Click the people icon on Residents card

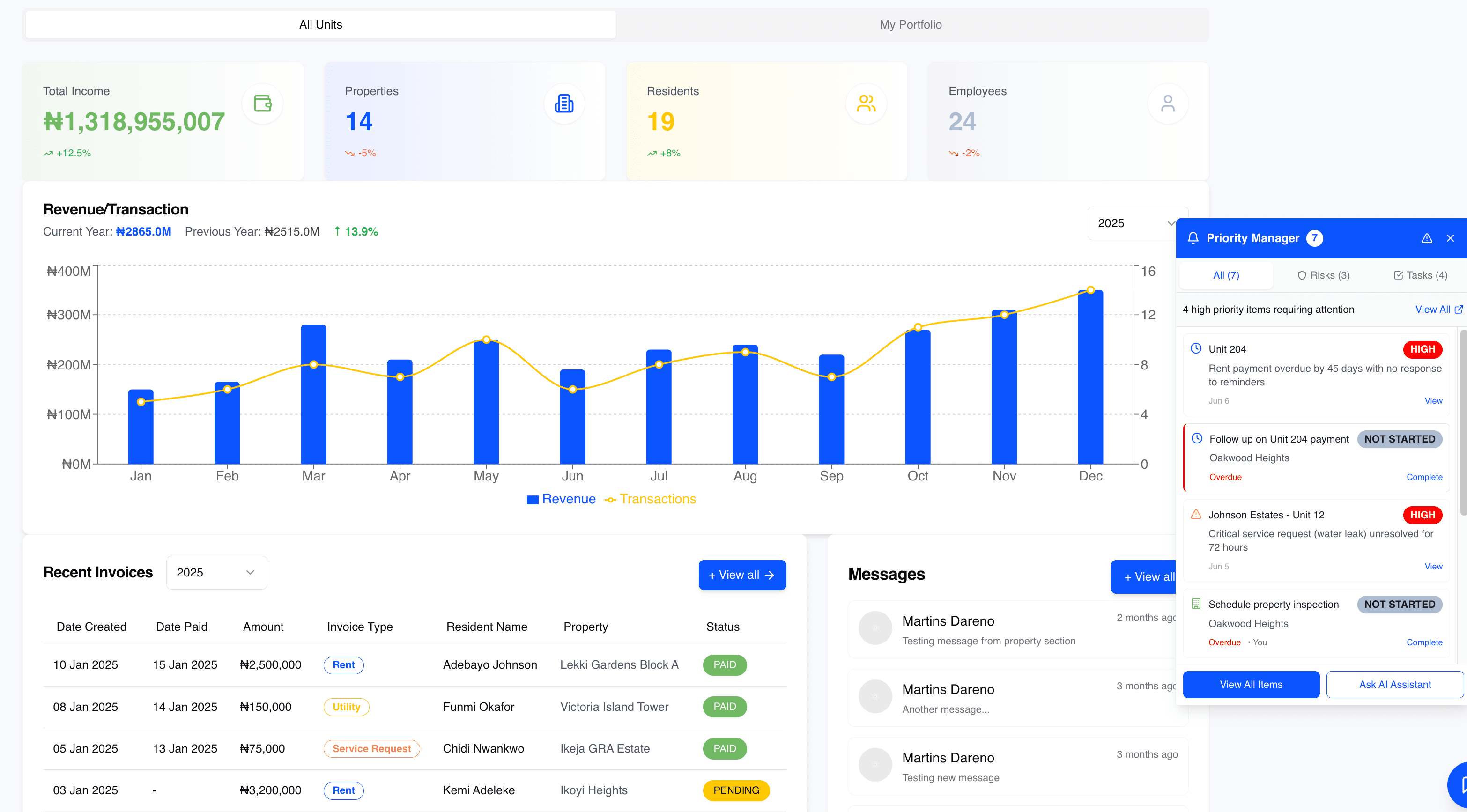point(866,103)
